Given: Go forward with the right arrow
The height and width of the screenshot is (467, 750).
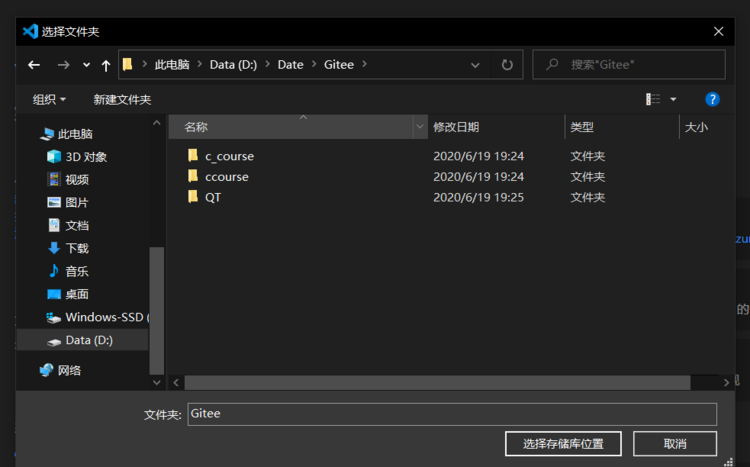Looking at the screenshot, I should [63, 65].
